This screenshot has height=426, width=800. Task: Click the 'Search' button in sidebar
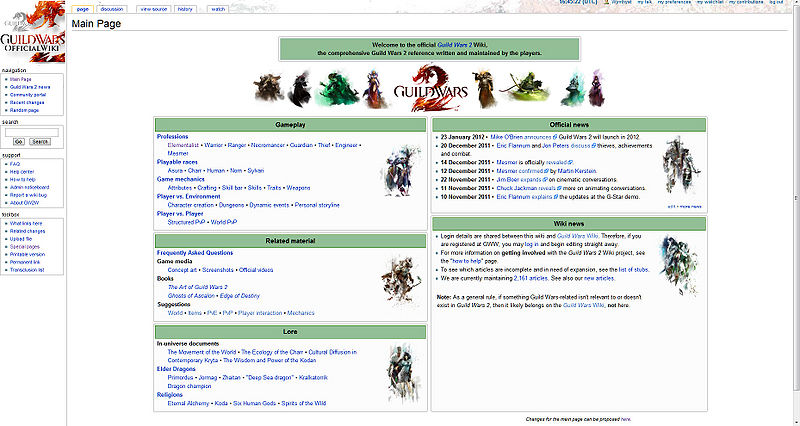[39, 142]
